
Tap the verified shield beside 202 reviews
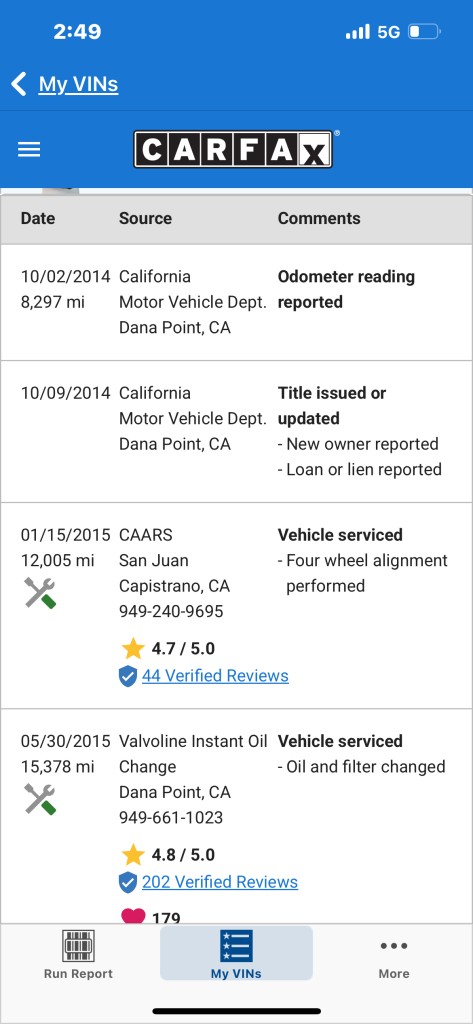[128, 882]
